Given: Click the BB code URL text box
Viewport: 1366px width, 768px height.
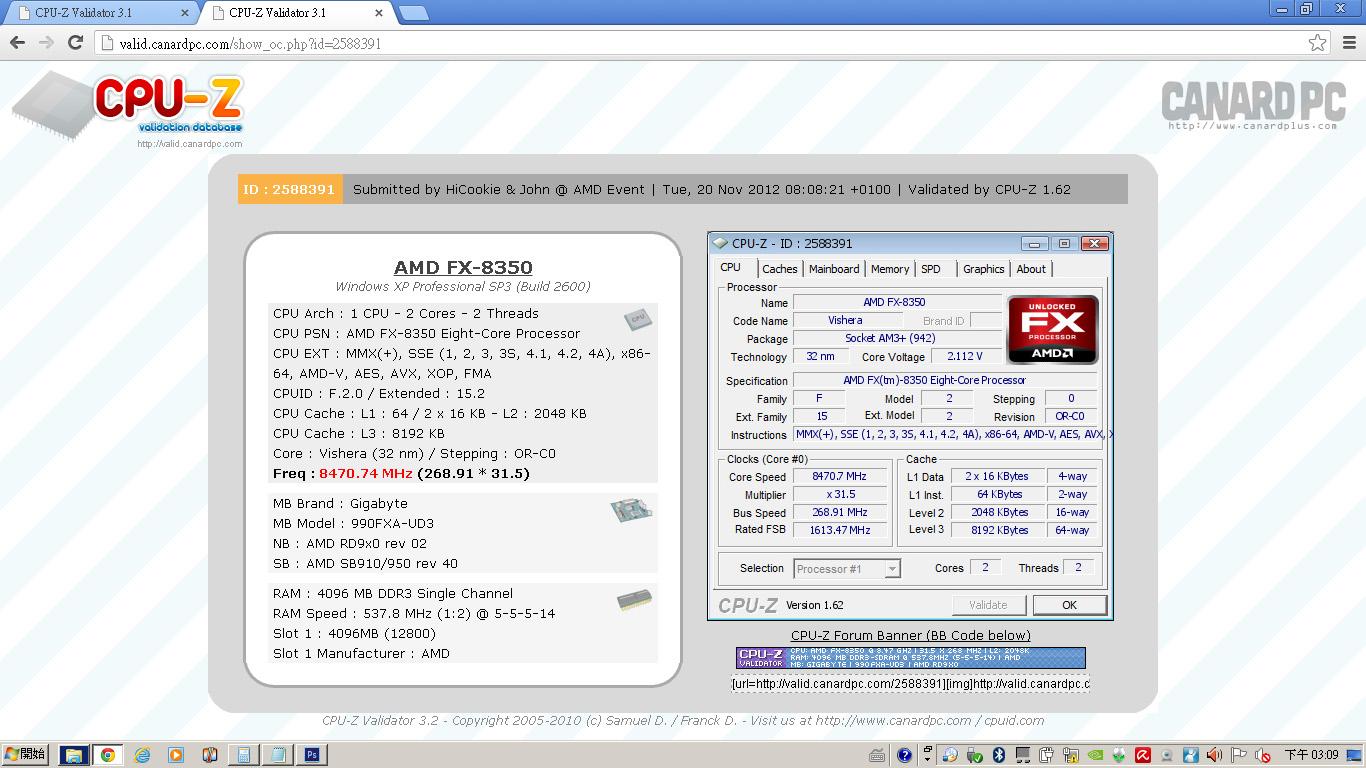Looking at the screenshot, I should [910, 684].
